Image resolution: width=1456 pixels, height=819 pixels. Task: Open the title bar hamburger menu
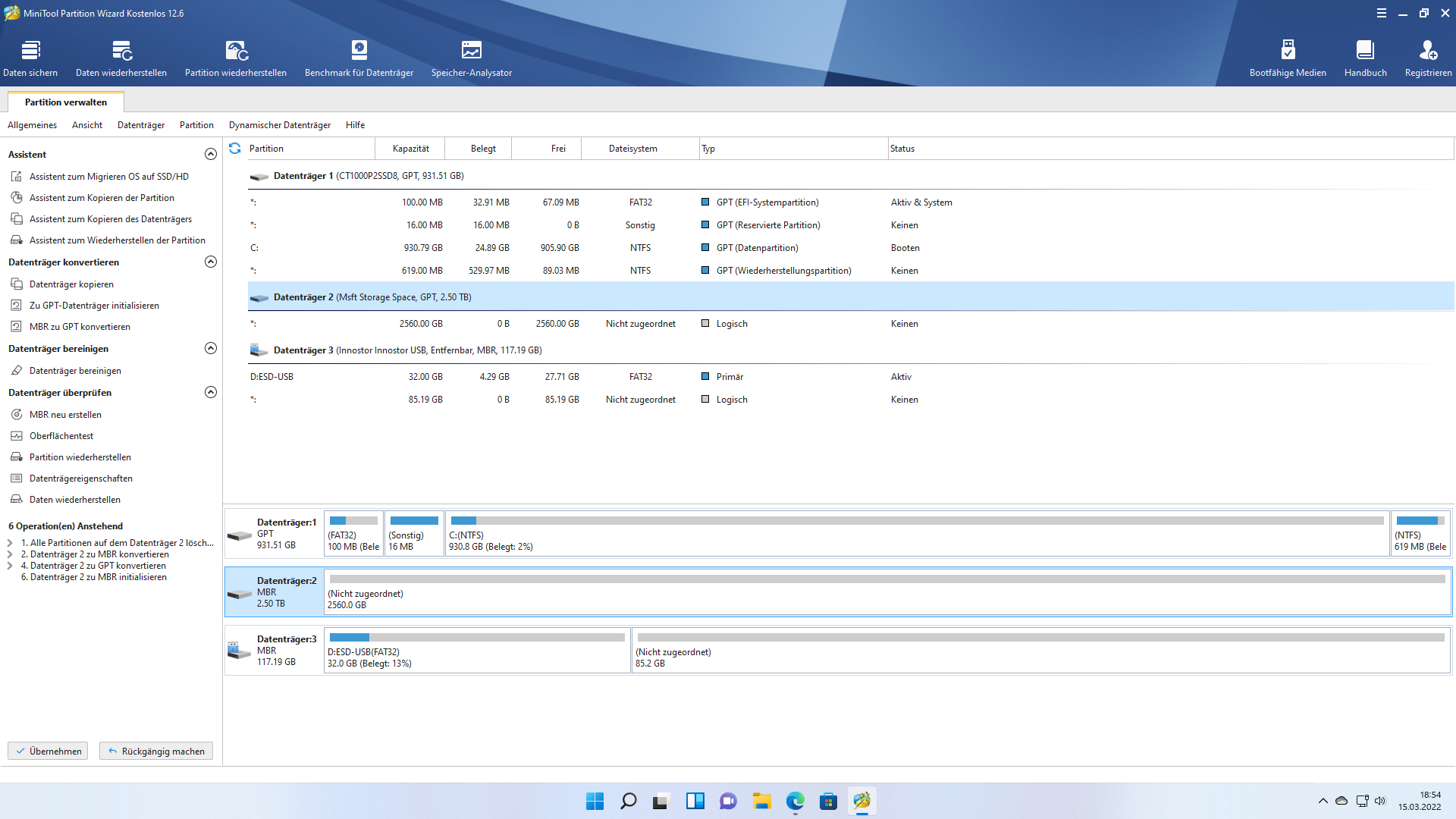coord(1382,13)
